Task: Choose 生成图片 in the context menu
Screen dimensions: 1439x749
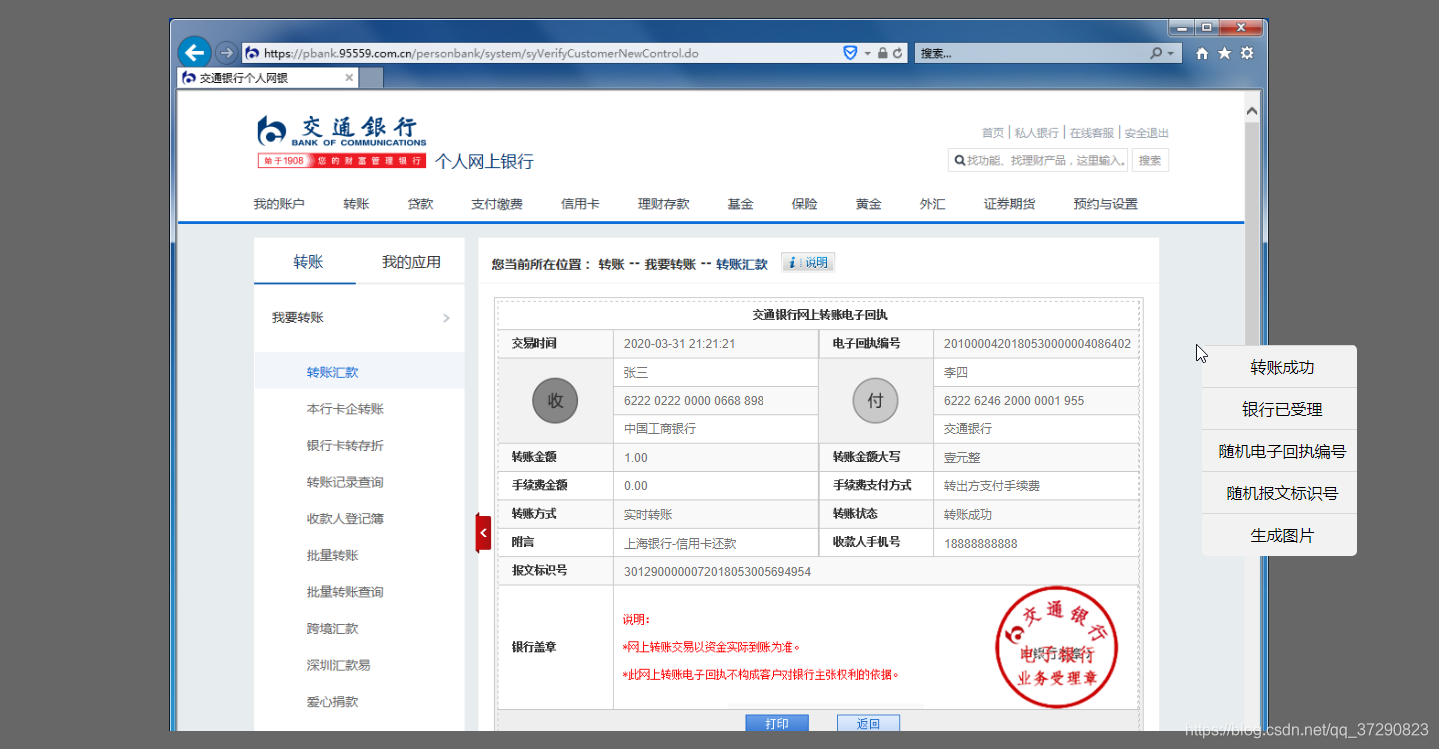Action: 1279,535
